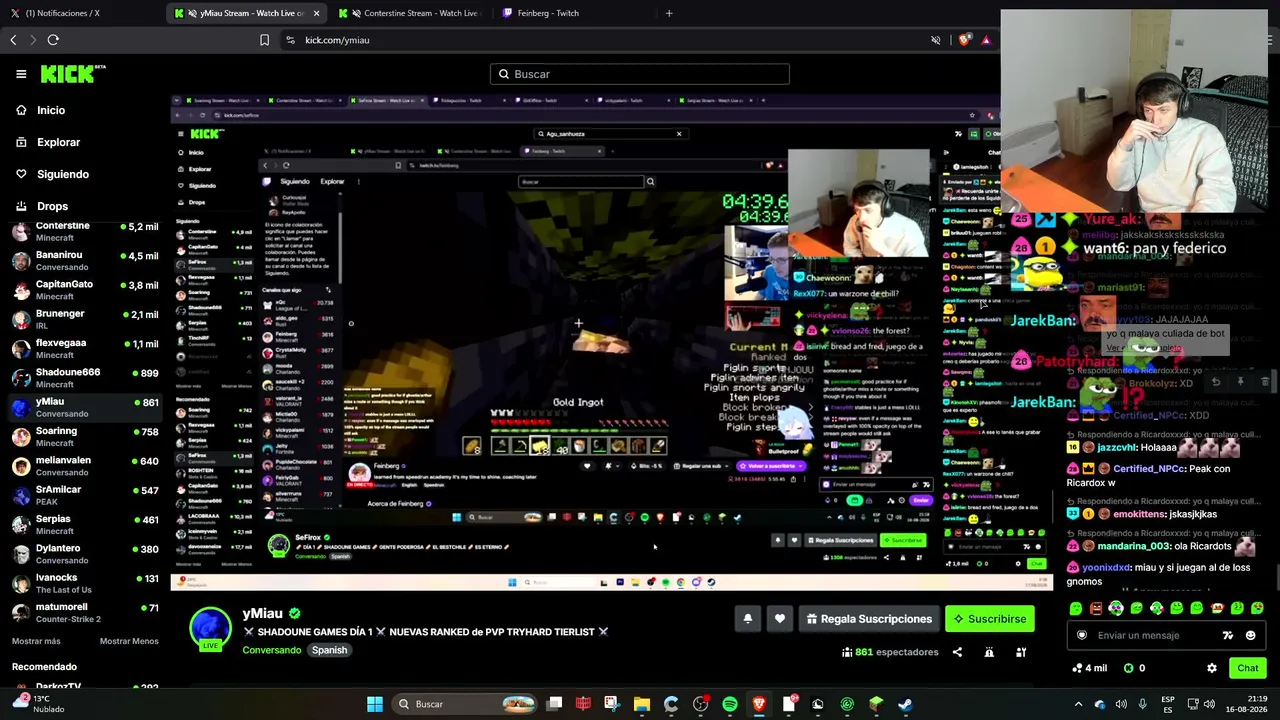Screen dimensions: 1280x720
Task: Open the stream tools icon right of report
Action: click(x=1021, y=652)
